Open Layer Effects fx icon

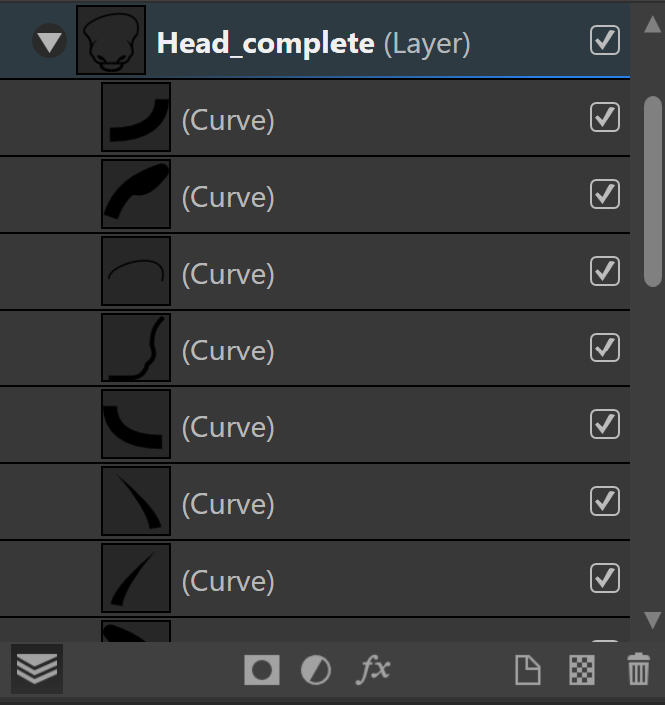(x=373, y=669)
